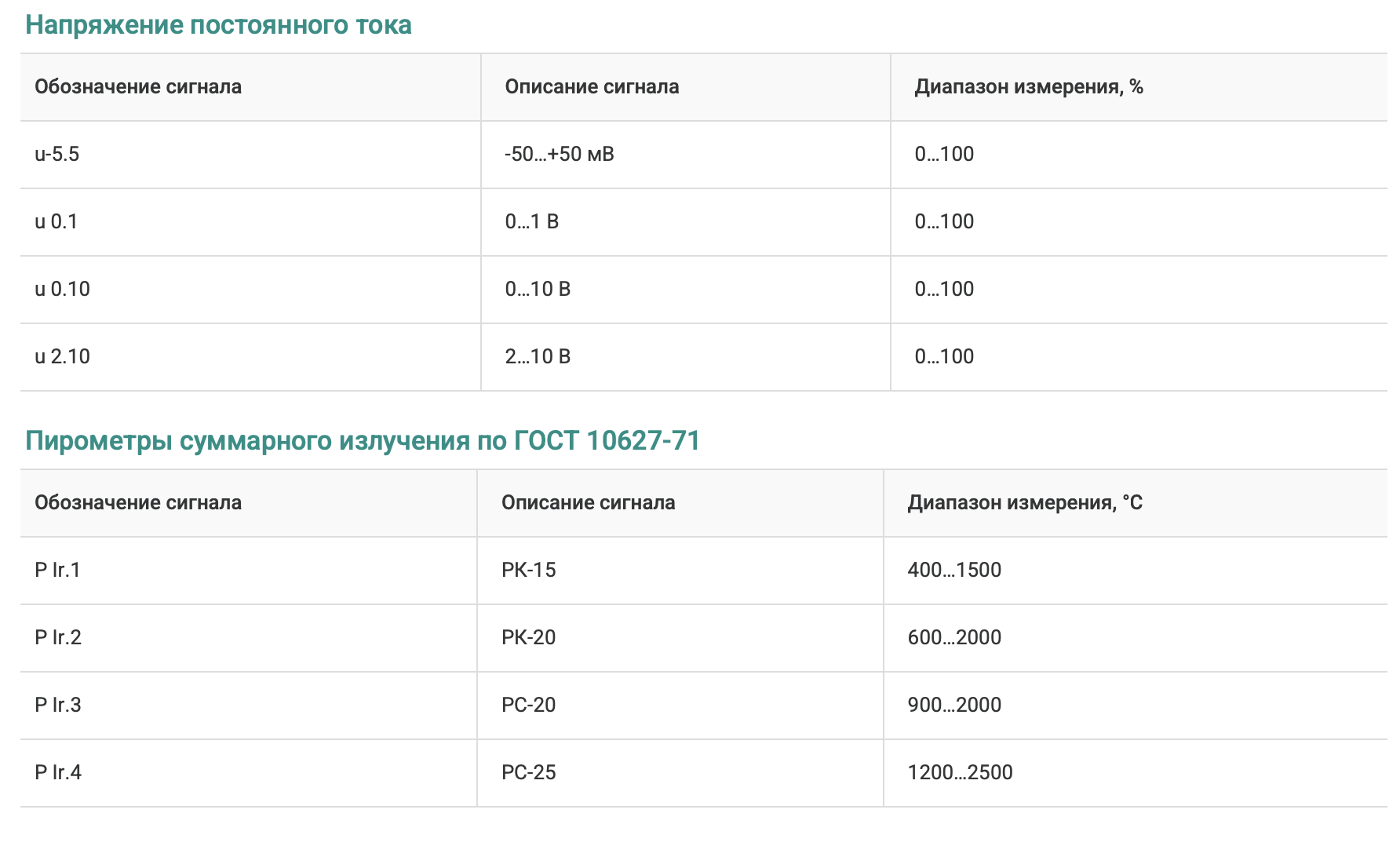Click the u 0.1 signal designation
The width and height of the screenshot is (1400, 857).
tap(57, 222)
